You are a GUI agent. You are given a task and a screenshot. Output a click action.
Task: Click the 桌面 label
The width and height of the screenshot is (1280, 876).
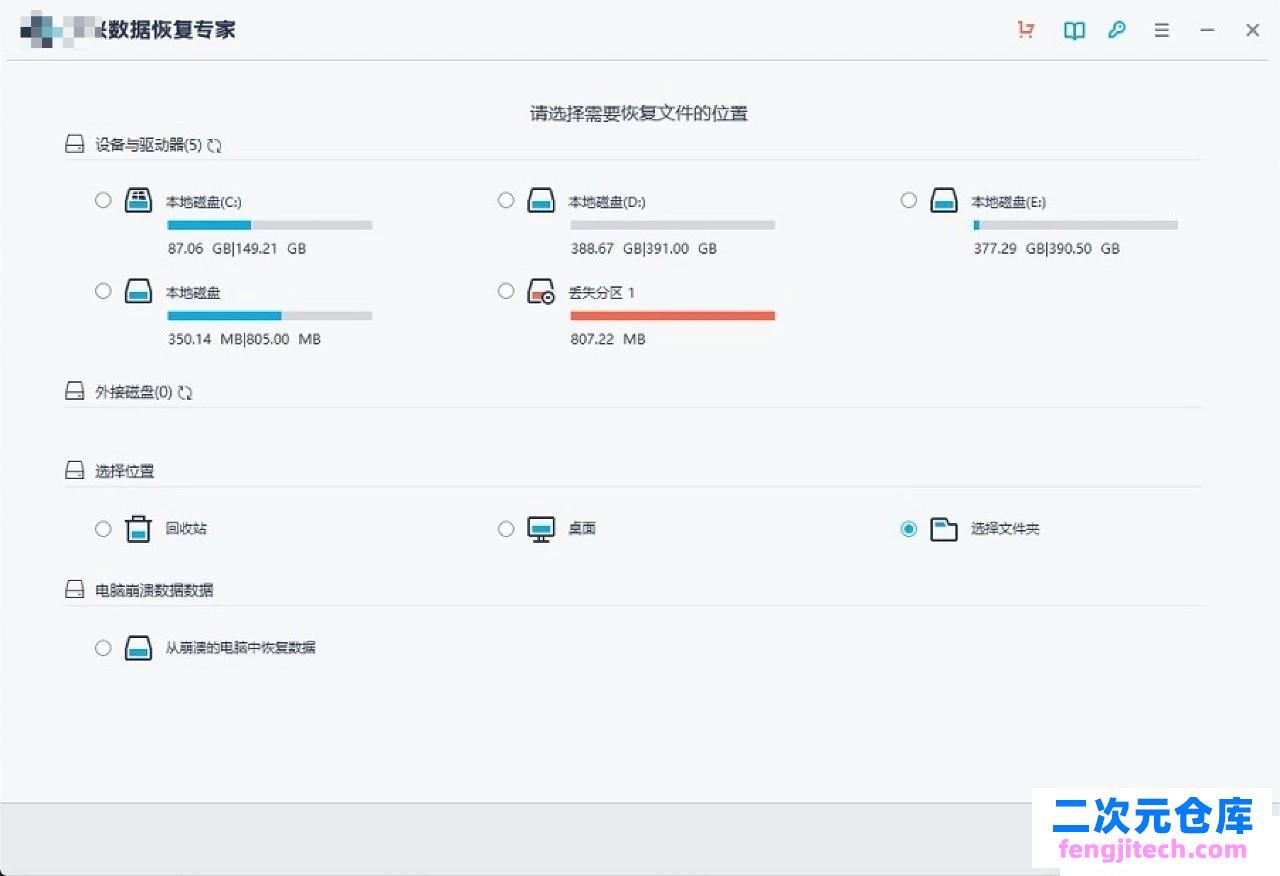(x=582, y=528)
